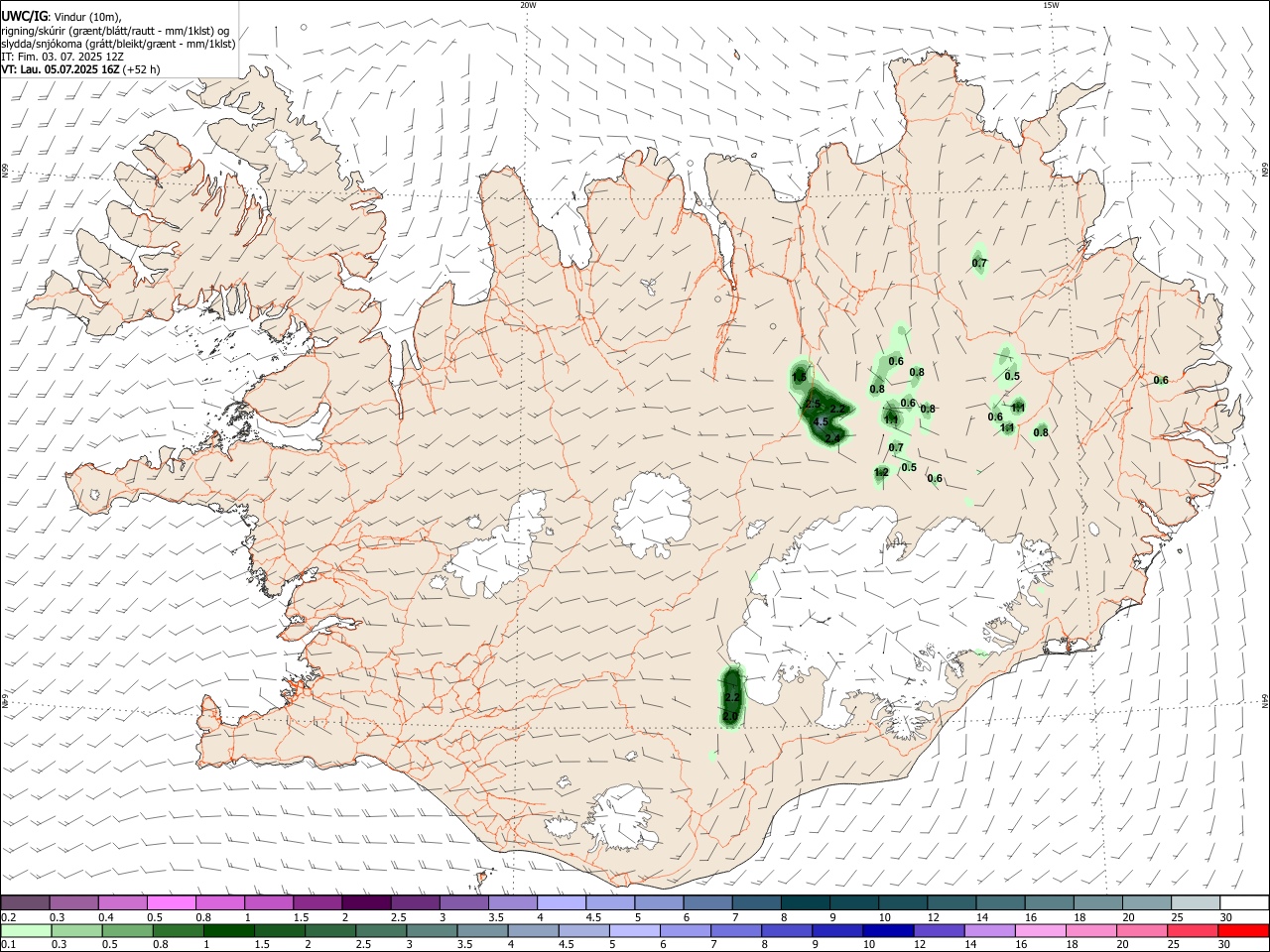Click the '15W' longitude label at top
This screenshot has width=1270, height=952.
[x=1051, y=5]
